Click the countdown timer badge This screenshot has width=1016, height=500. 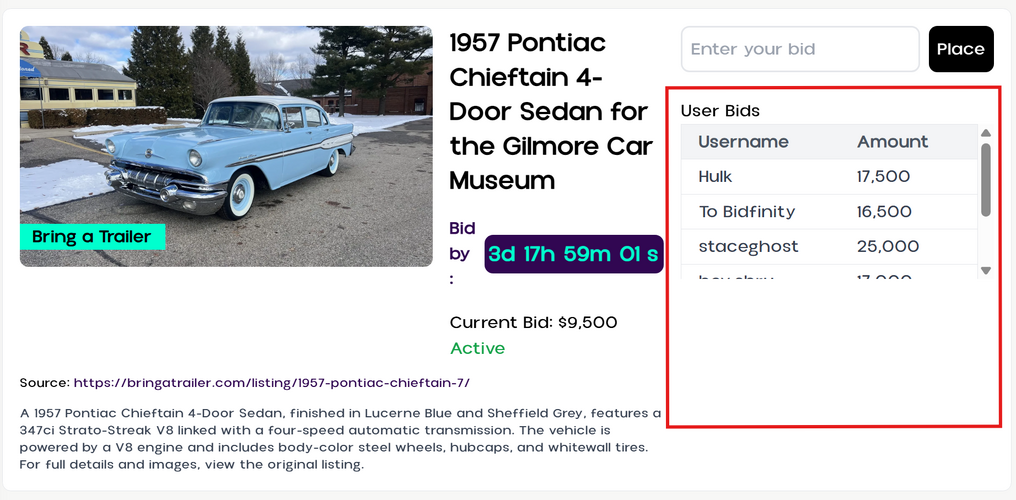click(573, 254)
